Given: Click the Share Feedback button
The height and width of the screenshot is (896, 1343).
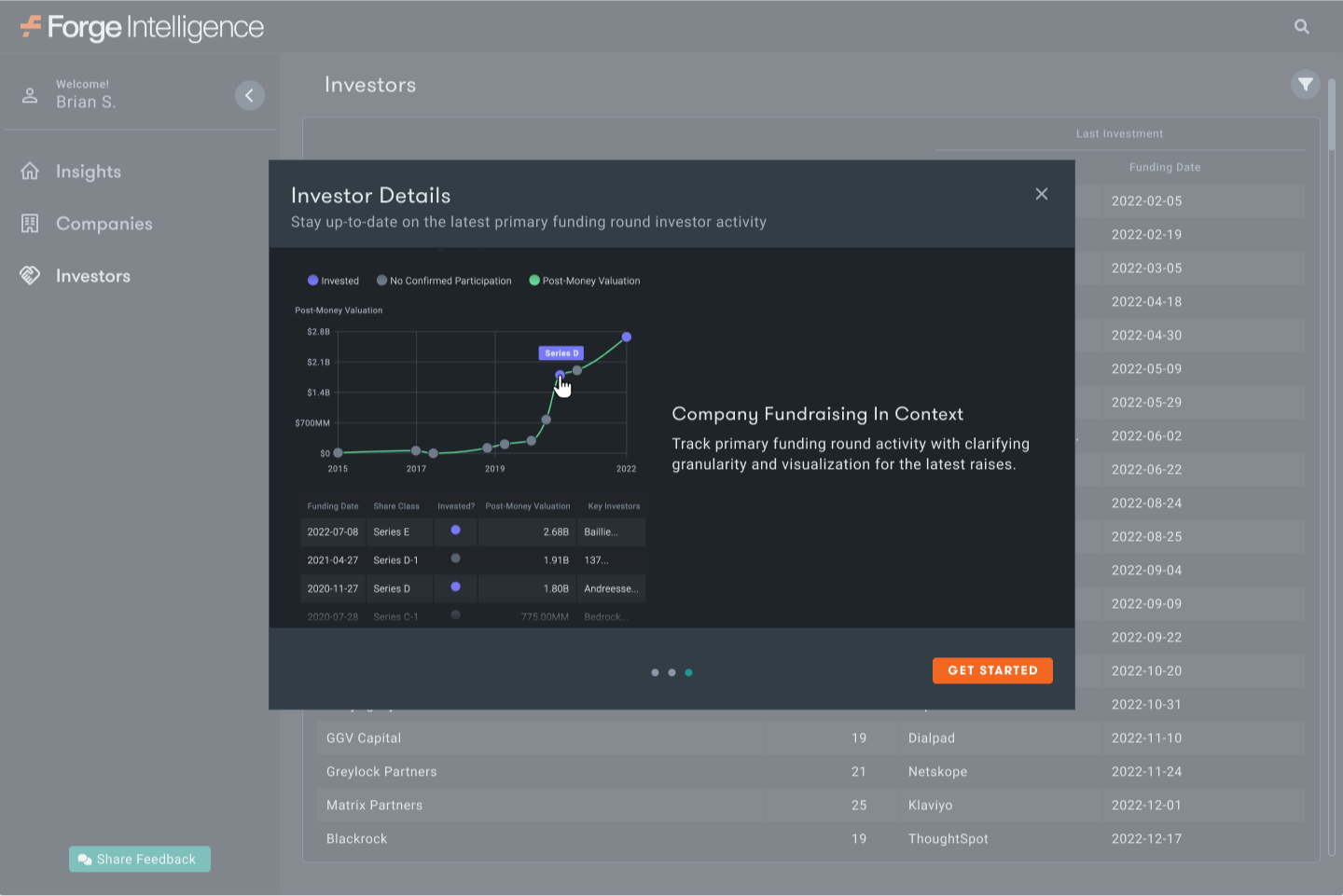Looking at the screenshot, I should 139,859.
